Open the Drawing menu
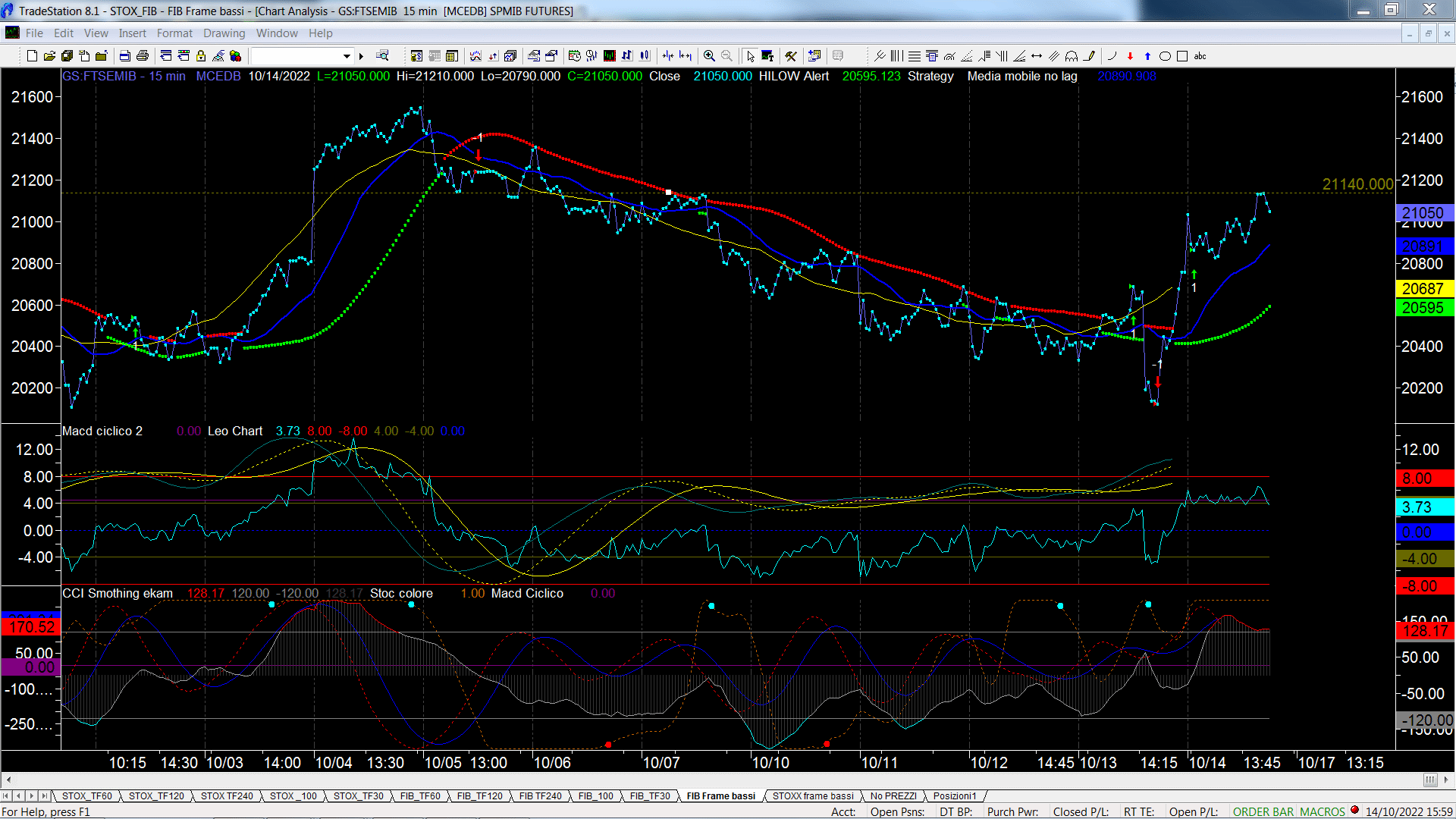Image resolution: width=1456 pixels, height=819 pixels. [224, 33]
